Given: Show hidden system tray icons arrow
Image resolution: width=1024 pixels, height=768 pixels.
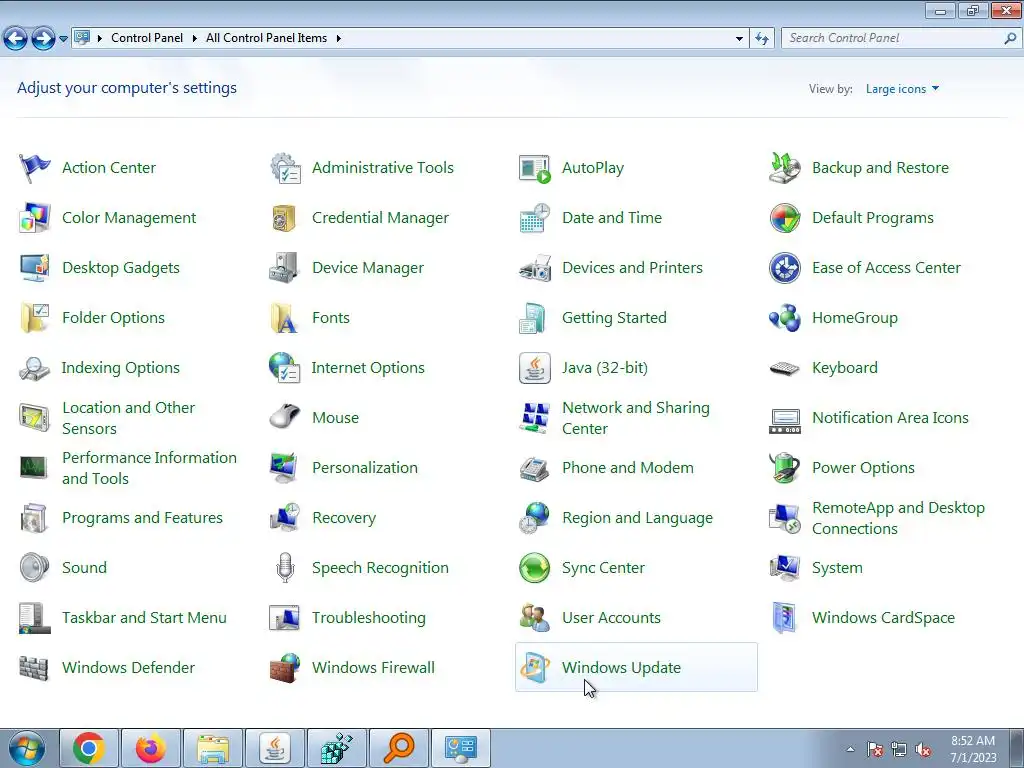Looking at the screenshot, I should [x=850, y=749].
